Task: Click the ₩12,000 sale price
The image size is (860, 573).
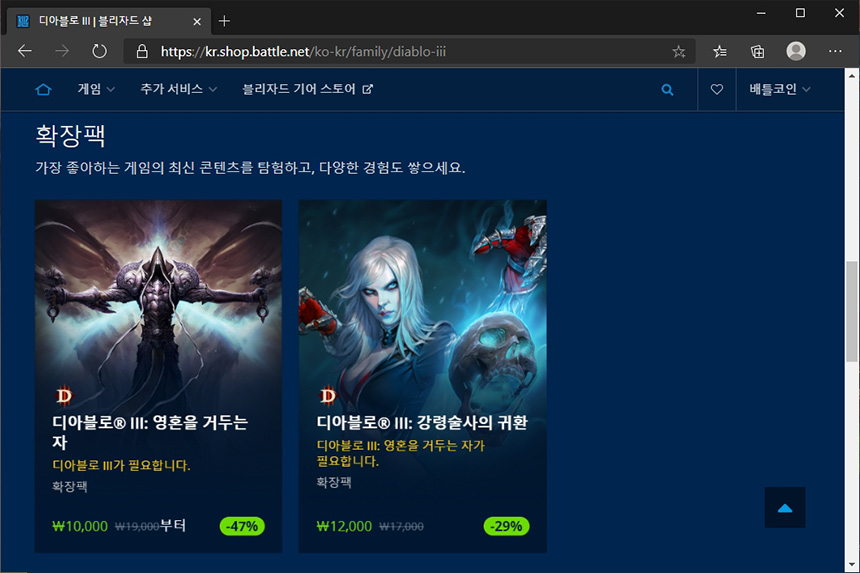Action: [x=344, y=526]
